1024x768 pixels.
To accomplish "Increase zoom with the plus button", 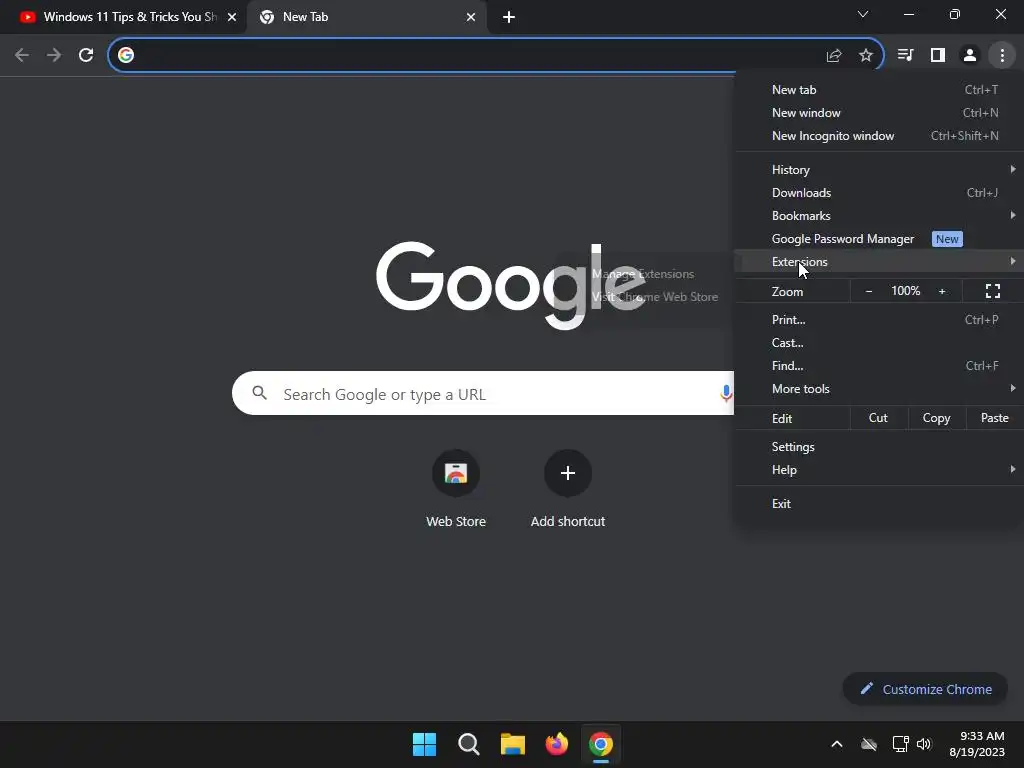I will pos(942,291).
